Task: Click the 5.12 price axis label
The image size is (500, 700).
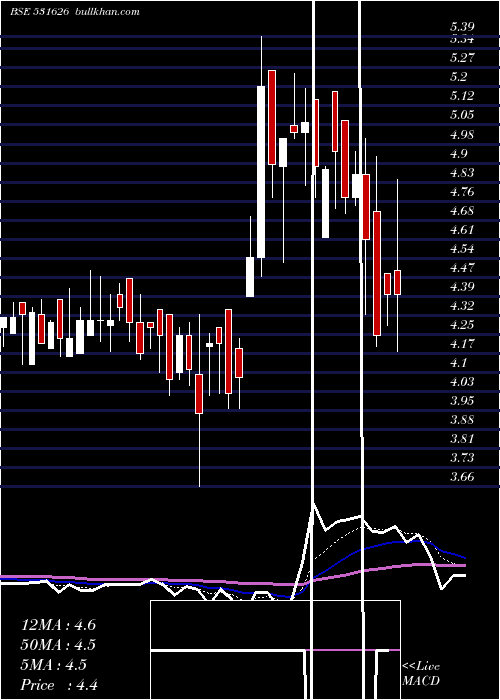Action: point(462,96)
